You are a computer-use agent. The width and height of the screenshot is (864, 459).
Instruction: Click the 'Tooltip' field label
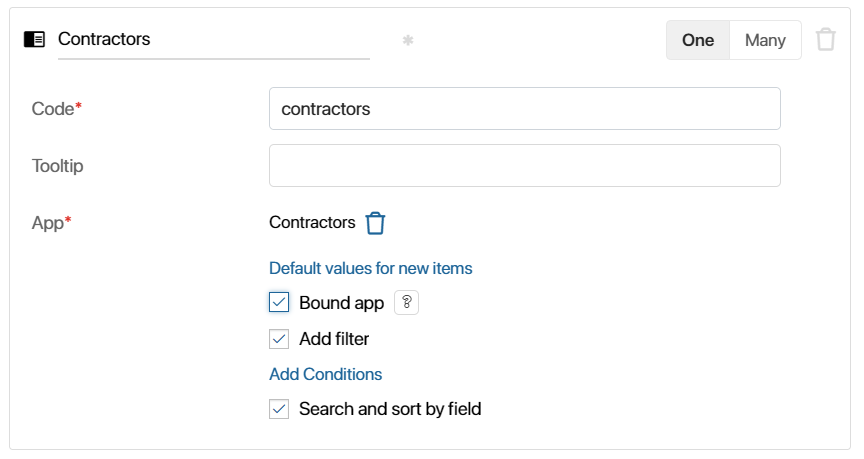tap(58, 166)
